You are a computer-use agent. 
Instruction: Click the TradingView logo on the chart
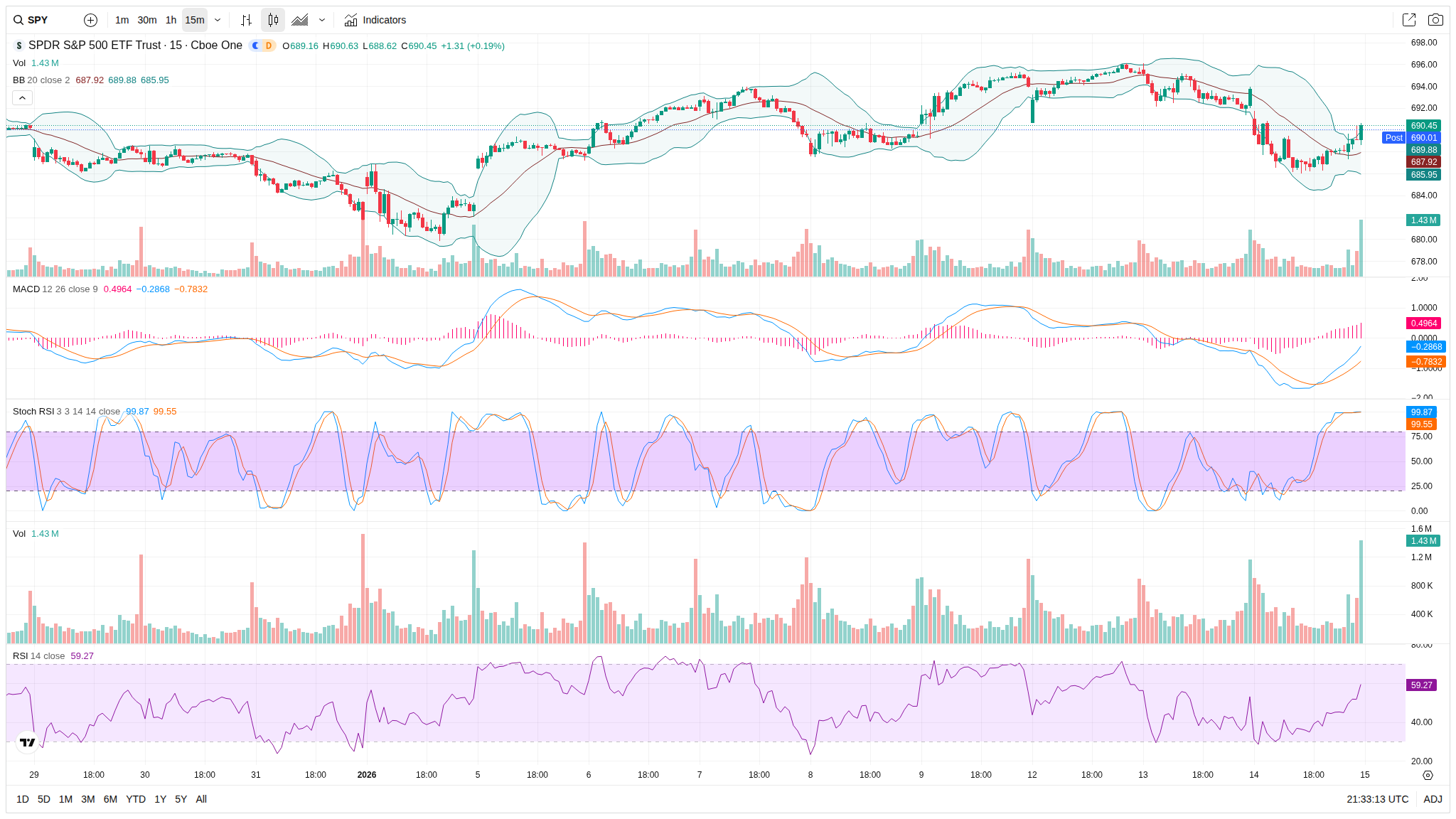(x=27, y=742)
